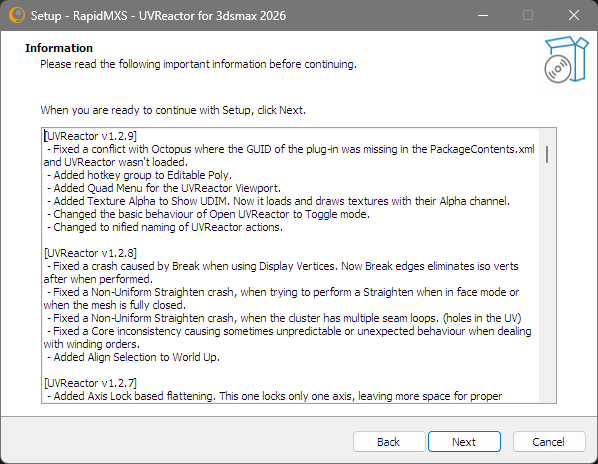The width and height of the screenshot is (598, 464).
Task: Click the release notes scrollbar thumb
Action: [547, 154]
